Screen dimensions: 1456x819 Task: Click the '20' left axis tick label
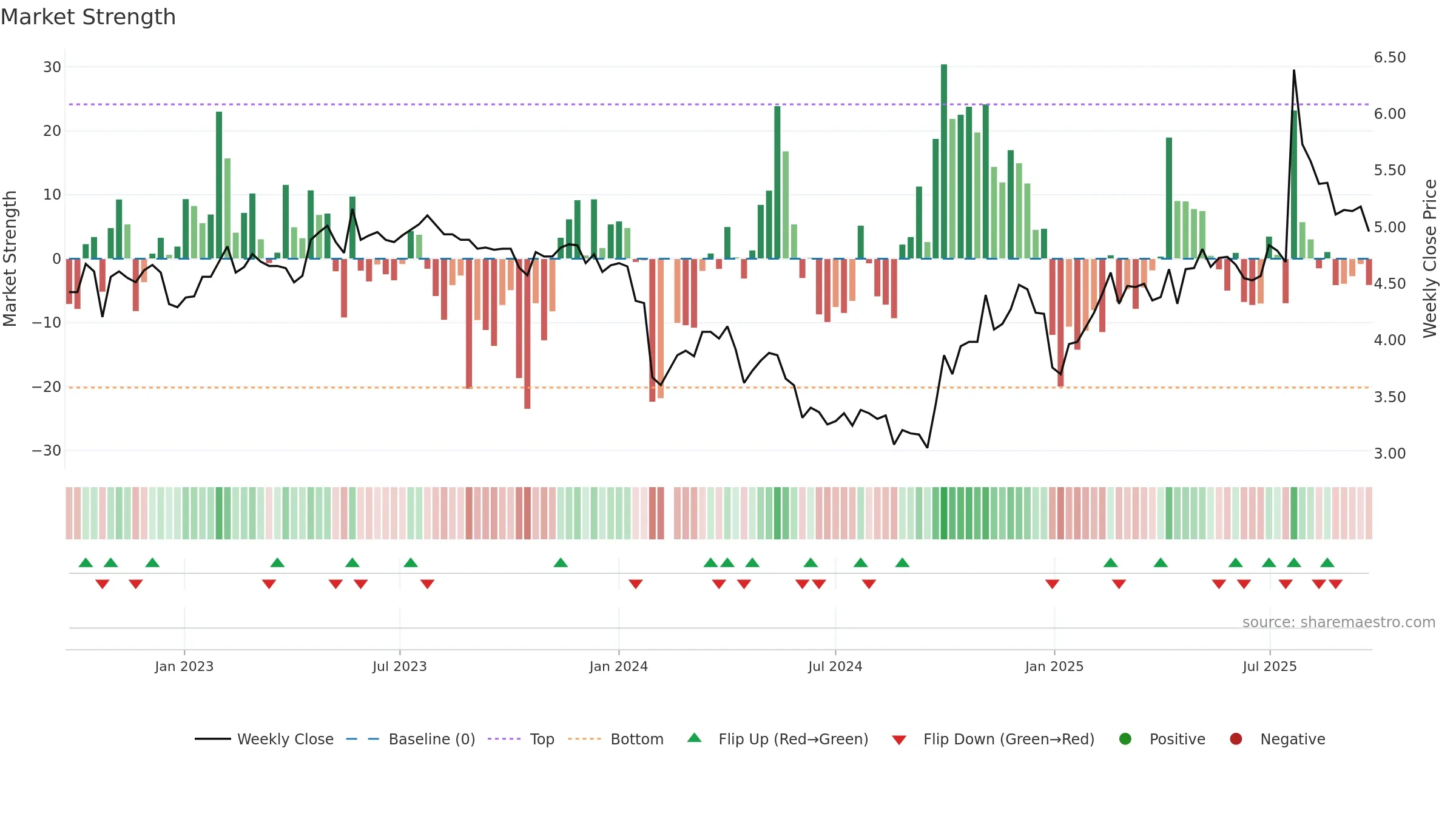pyautogui.click(x=52, y=130)
